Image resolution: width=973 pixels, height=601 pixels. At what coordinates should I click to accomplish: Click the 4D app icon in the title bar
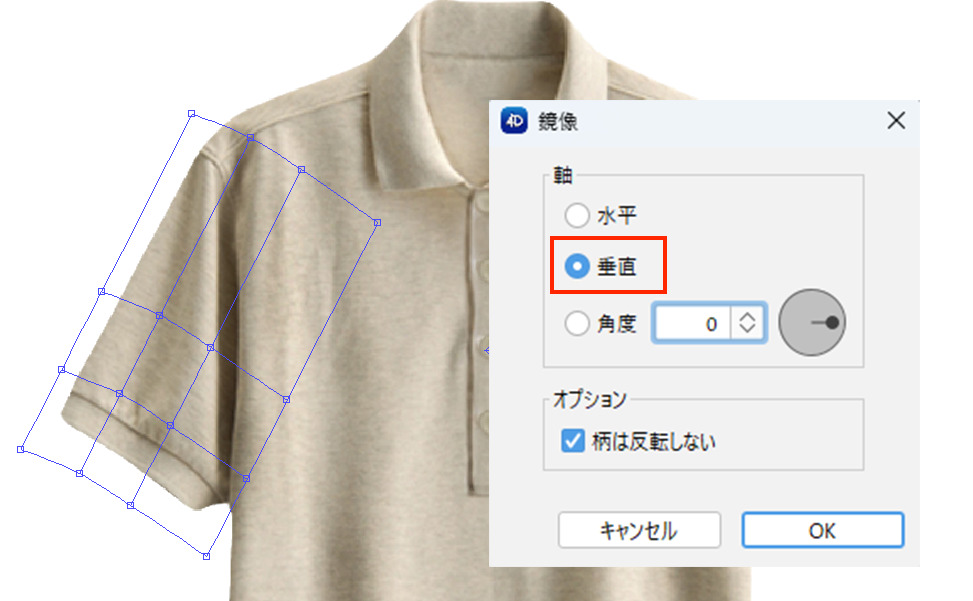(x=514, y=120)
